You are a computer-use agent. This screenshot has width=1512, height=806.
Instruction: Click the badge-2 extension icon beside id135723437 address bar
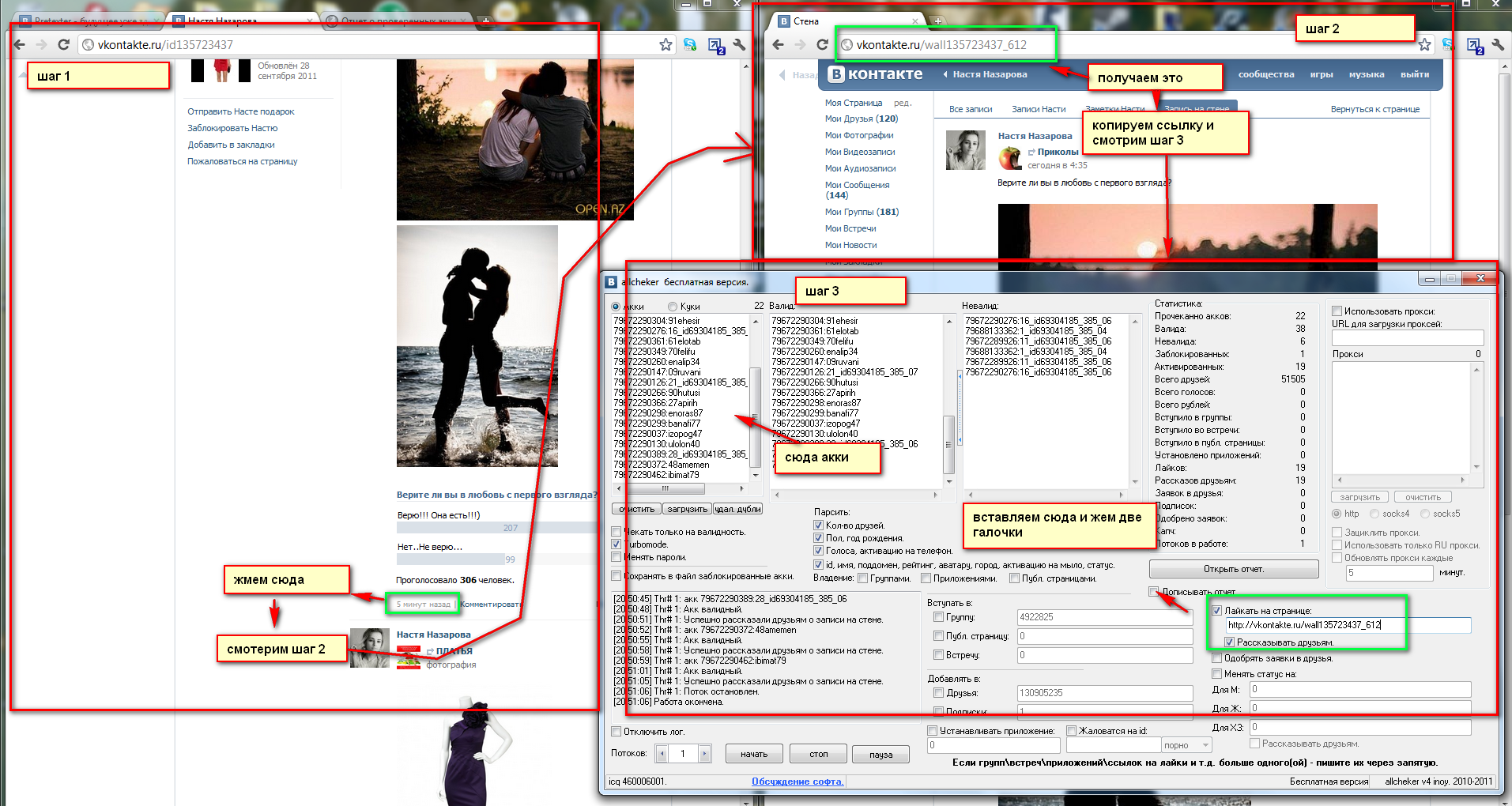tap(716, 46)
